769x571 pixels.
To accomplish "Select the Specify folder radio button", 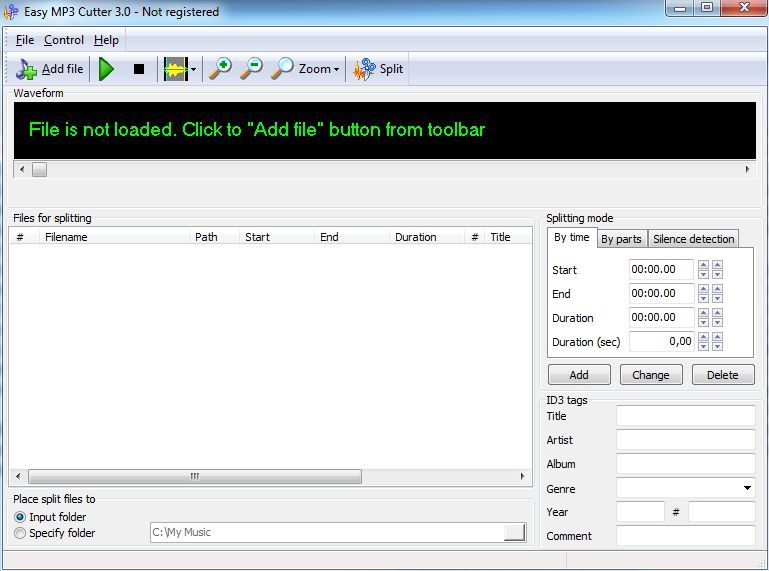I will [x=20, y=533].
